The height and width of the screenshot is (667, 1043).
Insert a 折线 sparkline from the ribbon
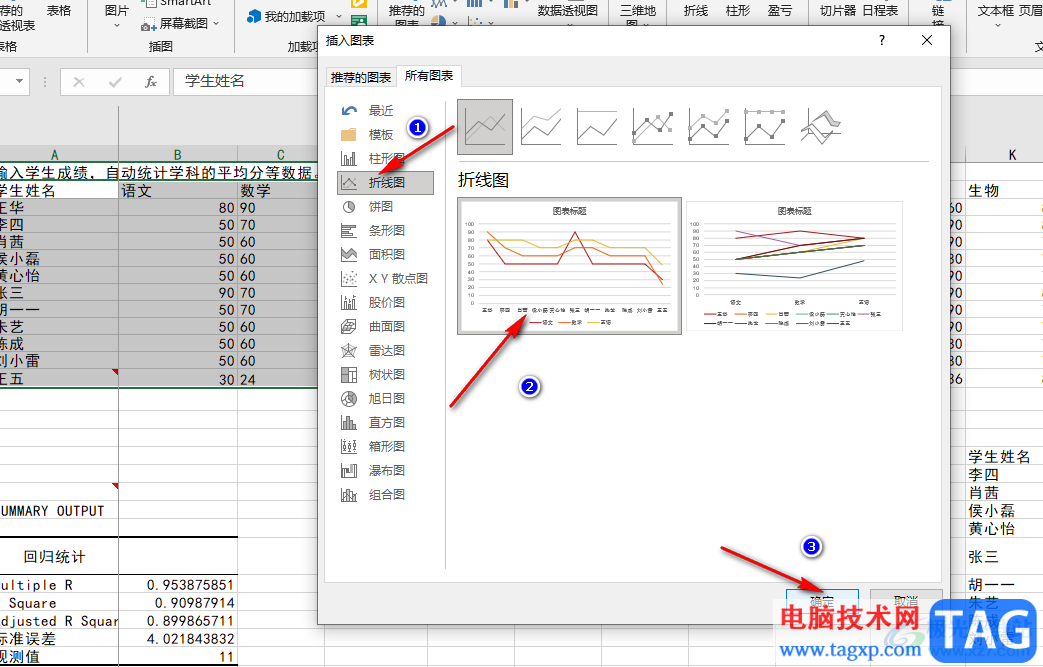(696, 11)
